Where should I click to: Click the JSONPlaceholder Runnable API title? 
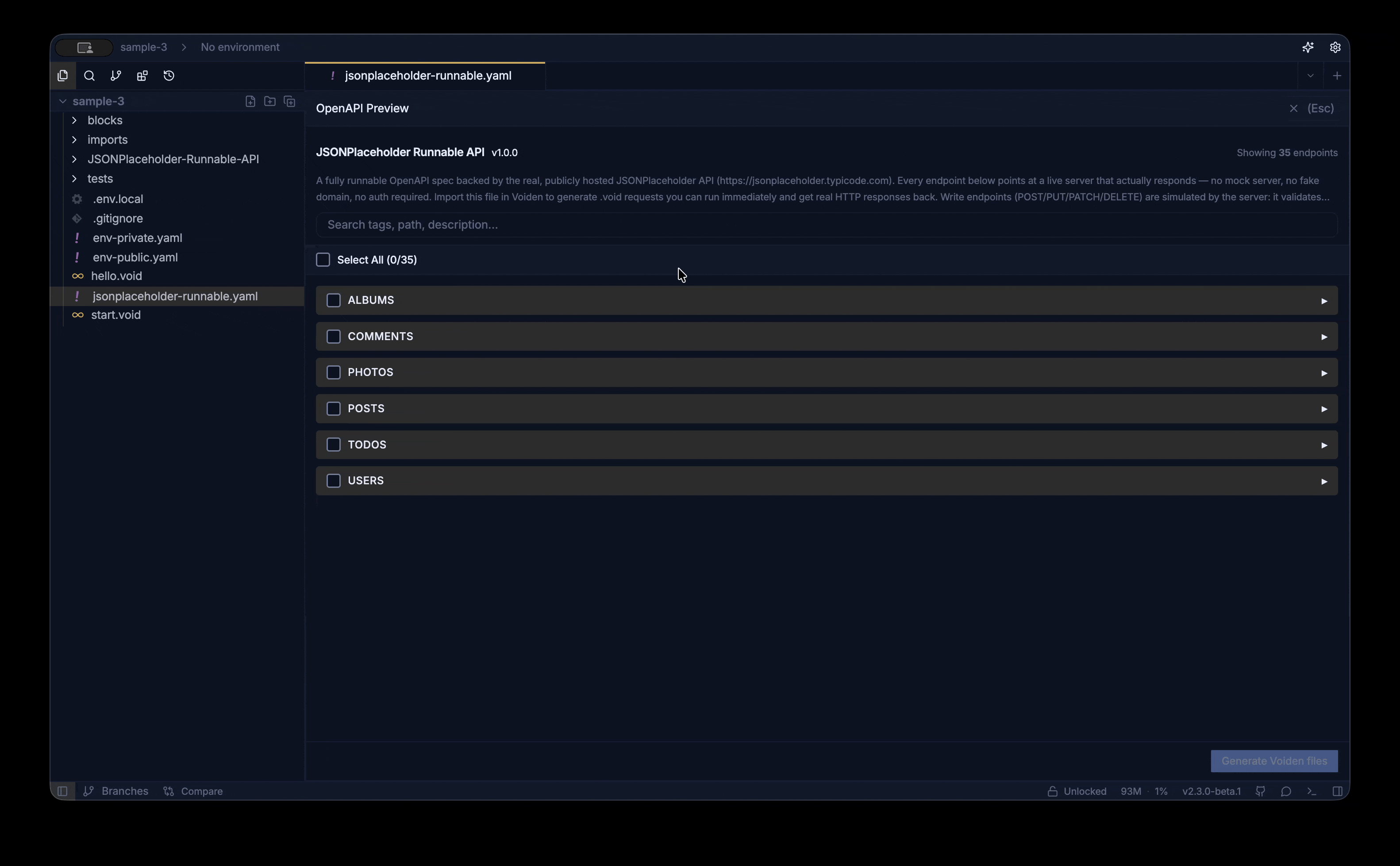click(x=400, y=152)
